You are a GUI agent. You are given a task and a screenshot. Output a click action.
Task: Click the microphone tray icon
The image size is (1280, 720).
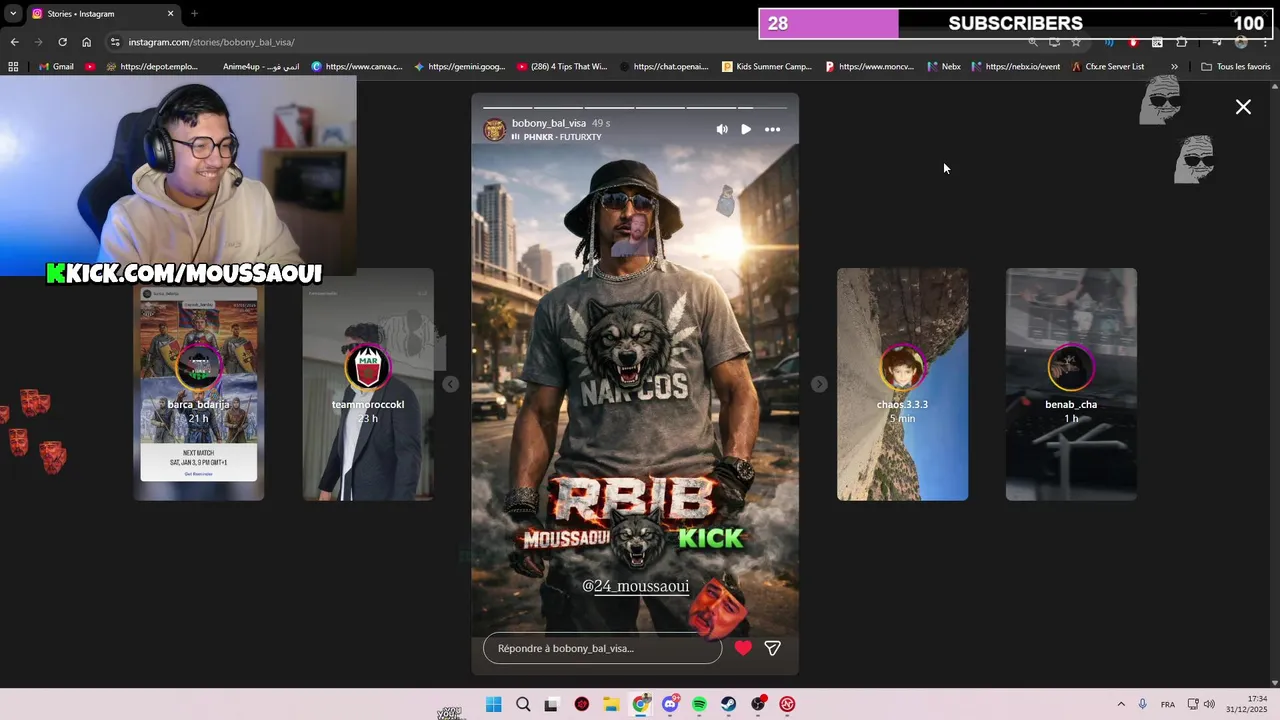pos(1142,704)
